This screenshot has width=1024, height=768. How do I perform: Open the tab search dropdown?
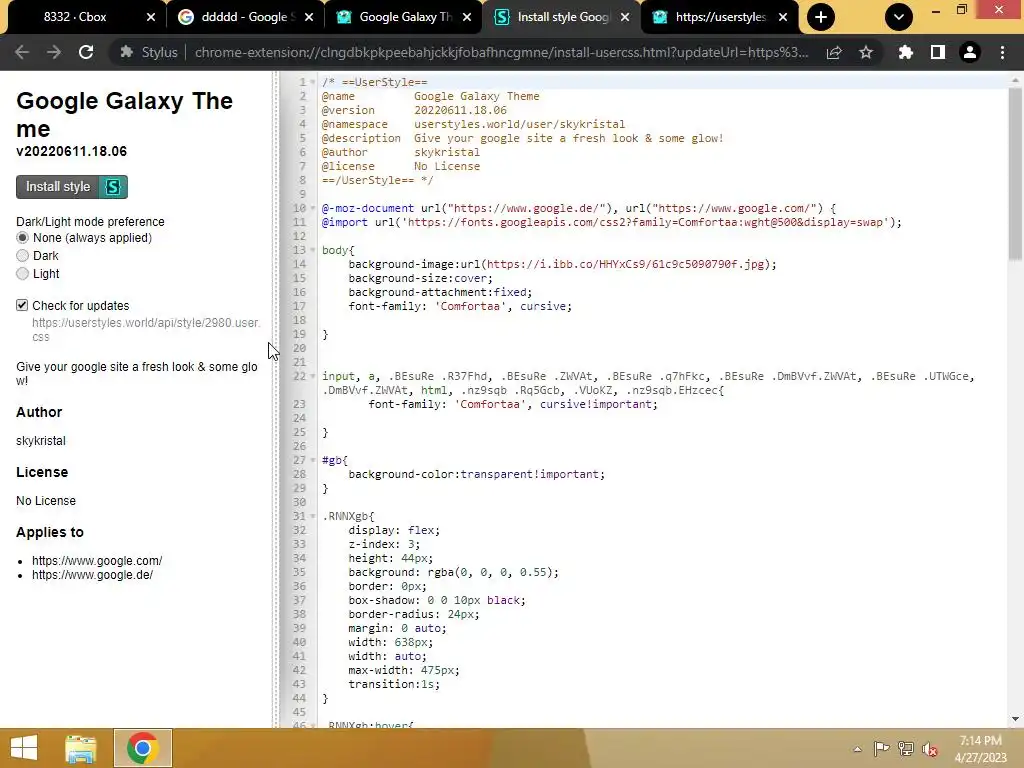tap(899, 17)
